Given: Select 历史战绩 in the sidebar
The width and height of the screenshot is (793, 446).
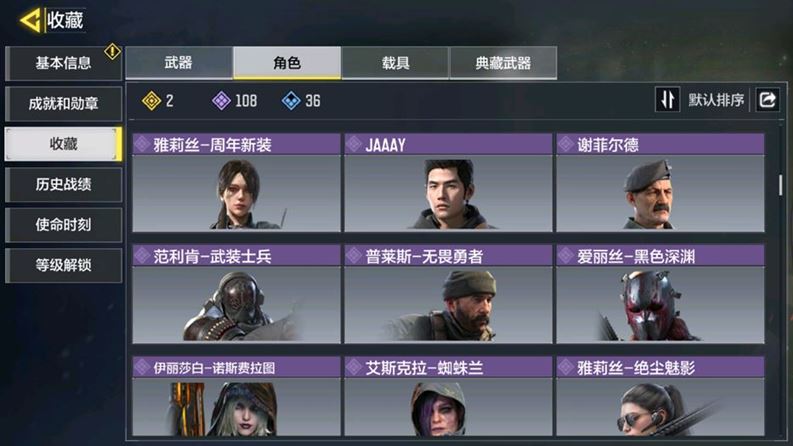Looking at the screenshot, I should tap(63, 185).
